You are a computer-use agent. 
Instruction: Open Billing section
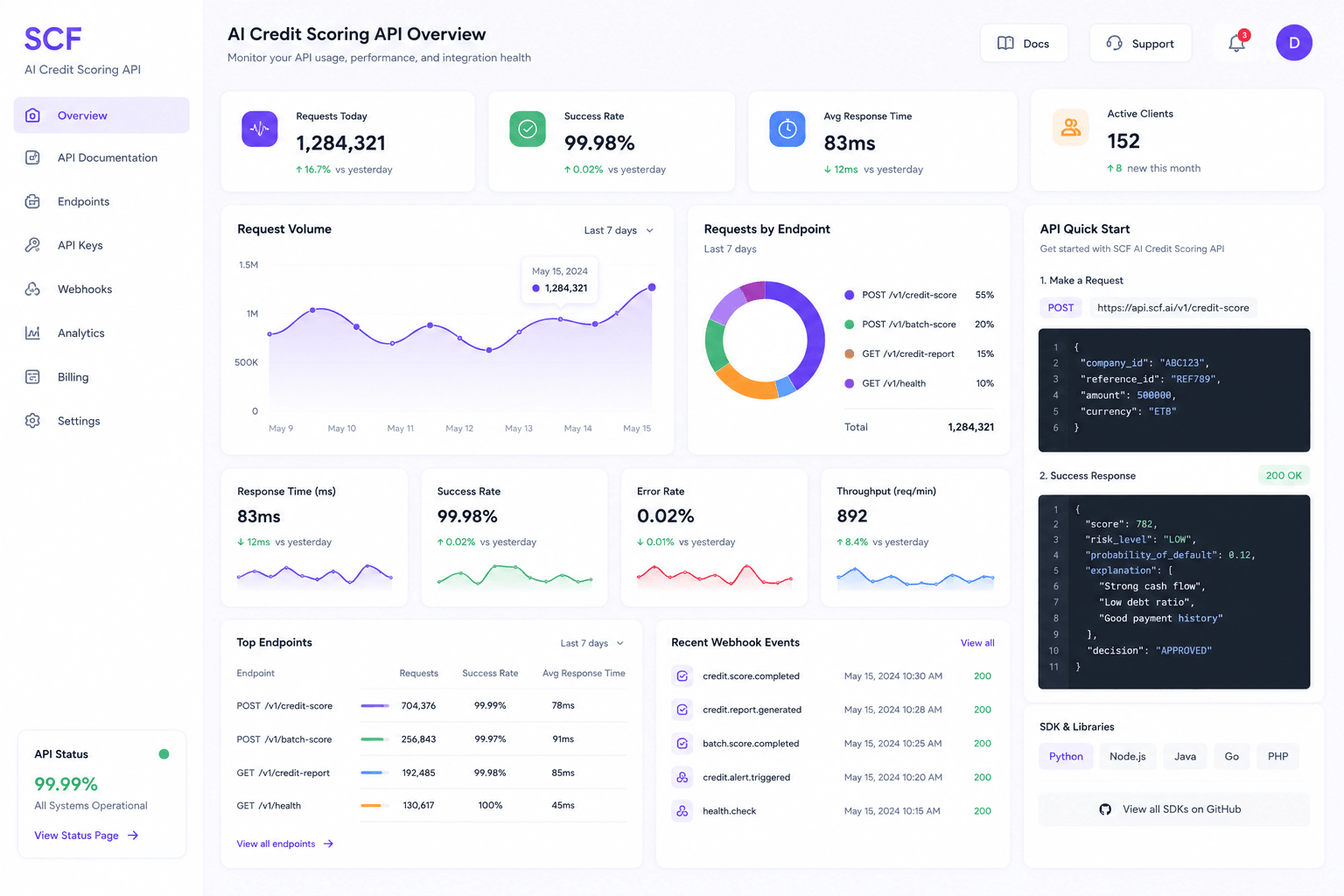101,377
